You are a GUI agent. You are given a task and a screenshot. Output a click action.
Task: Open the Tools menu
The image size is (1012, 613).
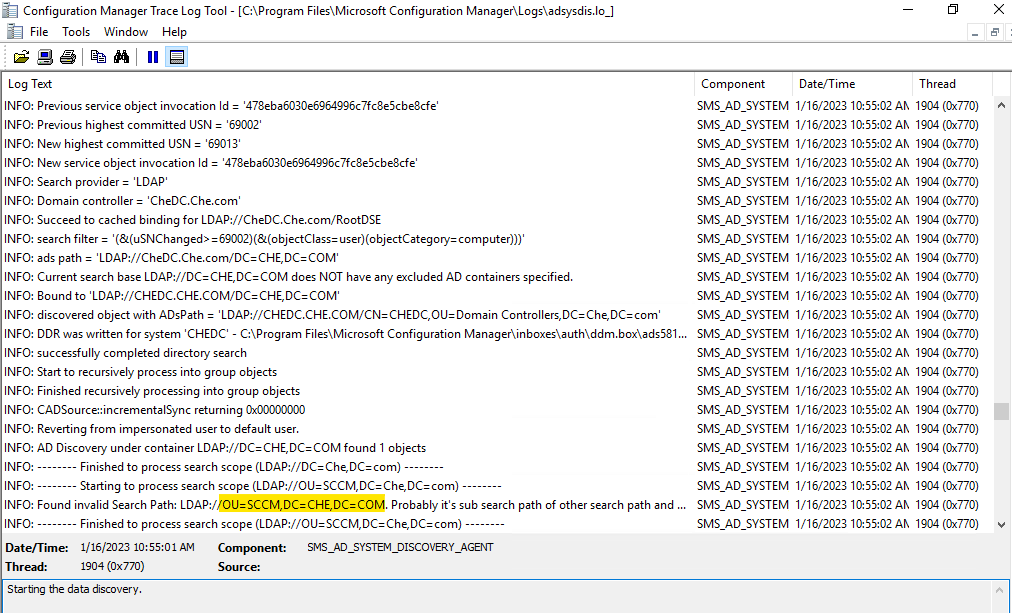pyautogui.click(x=76, y=32)
